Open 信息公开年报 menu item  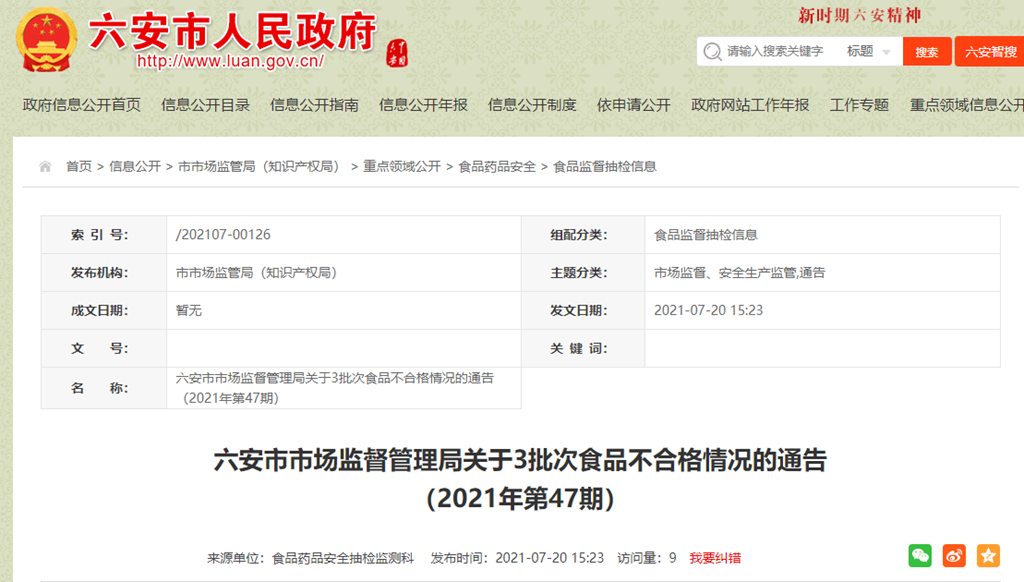(x=423, y=105)
